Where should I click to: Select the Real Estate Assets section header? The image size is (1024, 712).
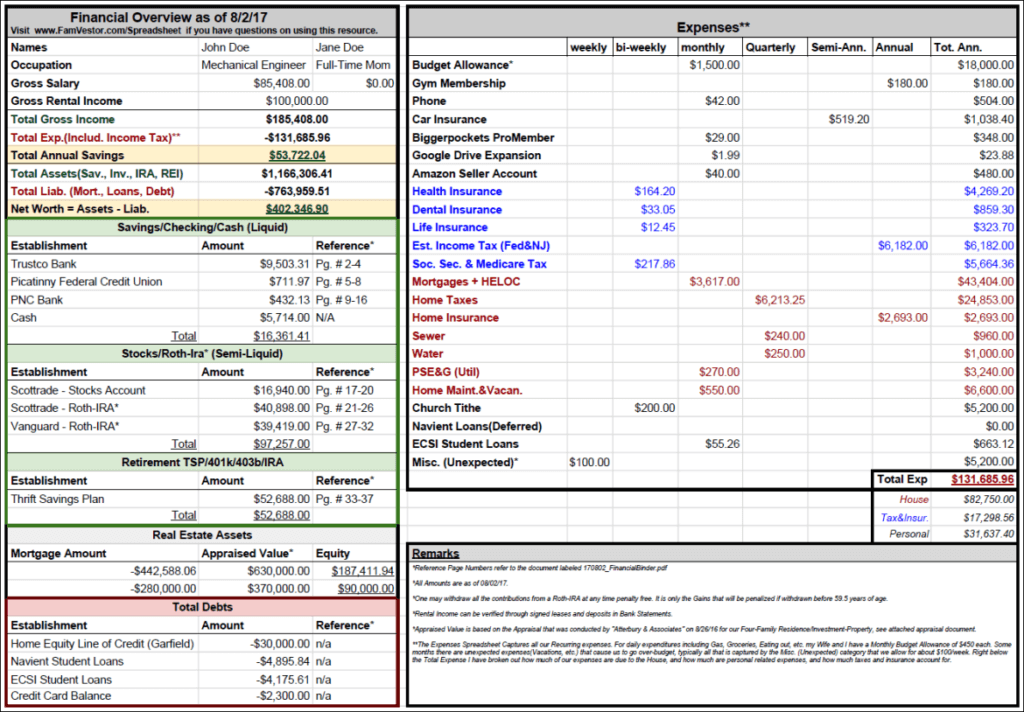[x=202, y=535]
